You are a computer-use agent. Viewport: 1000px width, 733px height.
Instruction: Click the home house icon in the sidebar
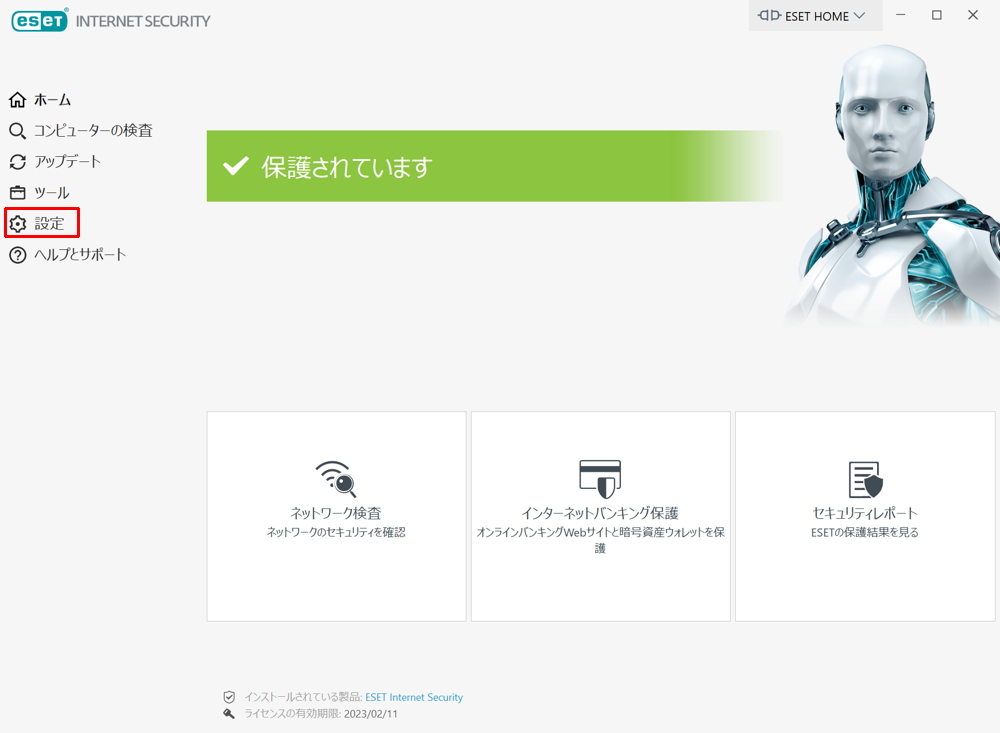coord(17,100)
